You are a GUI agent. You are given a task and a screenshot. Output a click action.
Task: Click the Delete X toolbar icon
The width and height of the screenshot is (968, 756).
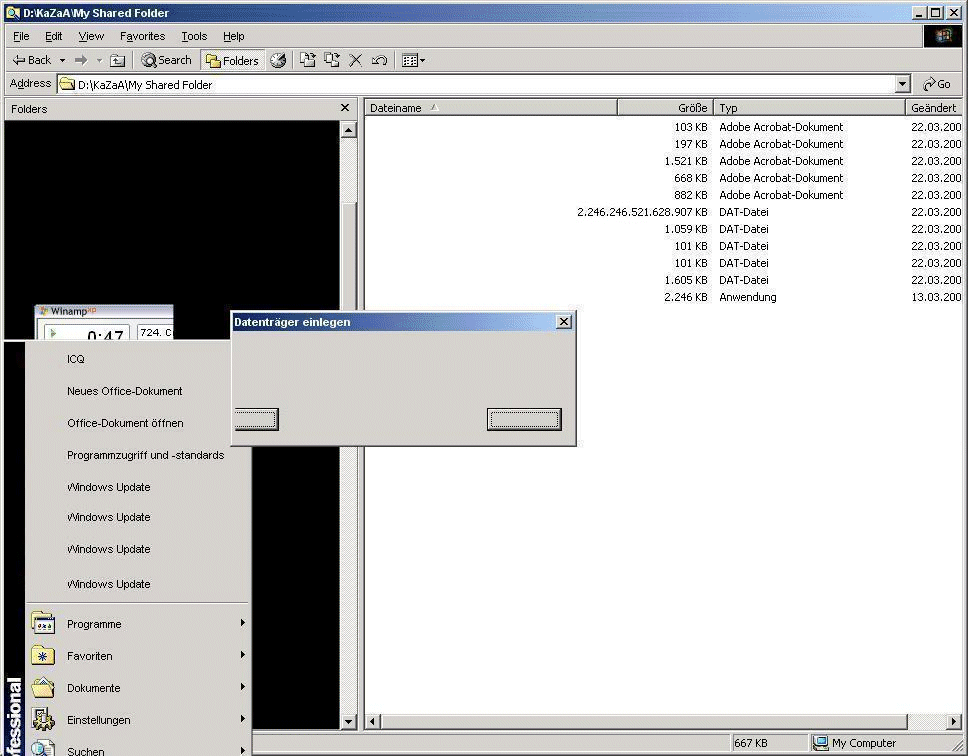tap(355, 60)
